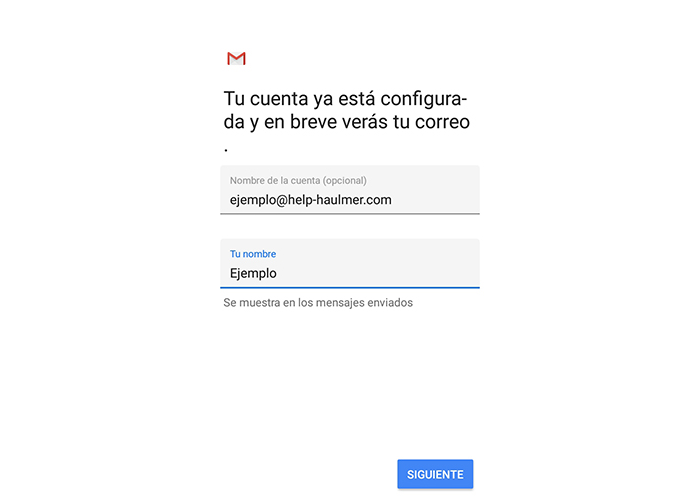Click the (opcional) text in account label

coord(345,181)
